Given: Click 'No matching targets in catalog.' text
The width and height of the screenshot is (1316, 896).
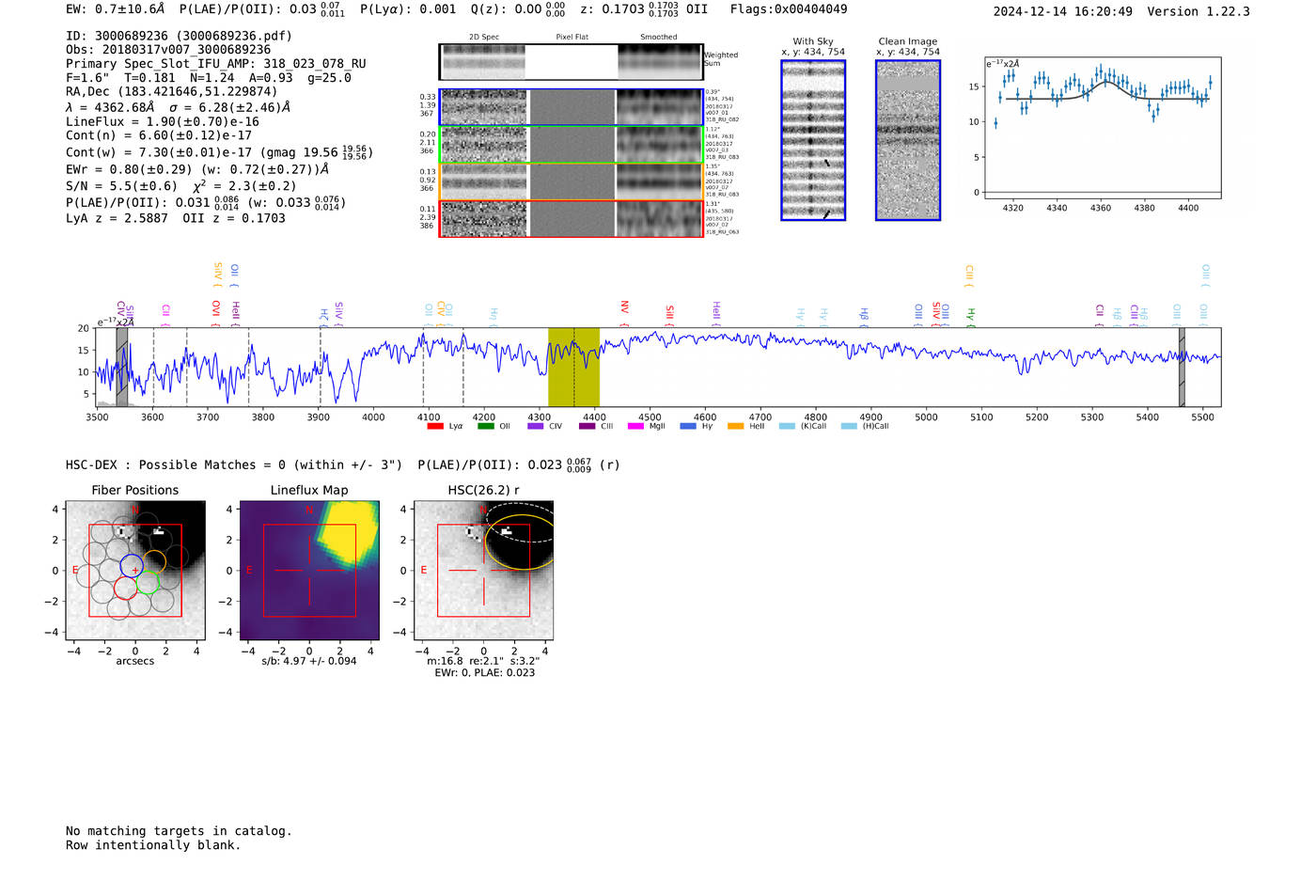Looking at the screenshot, I should tap(179, 831).
